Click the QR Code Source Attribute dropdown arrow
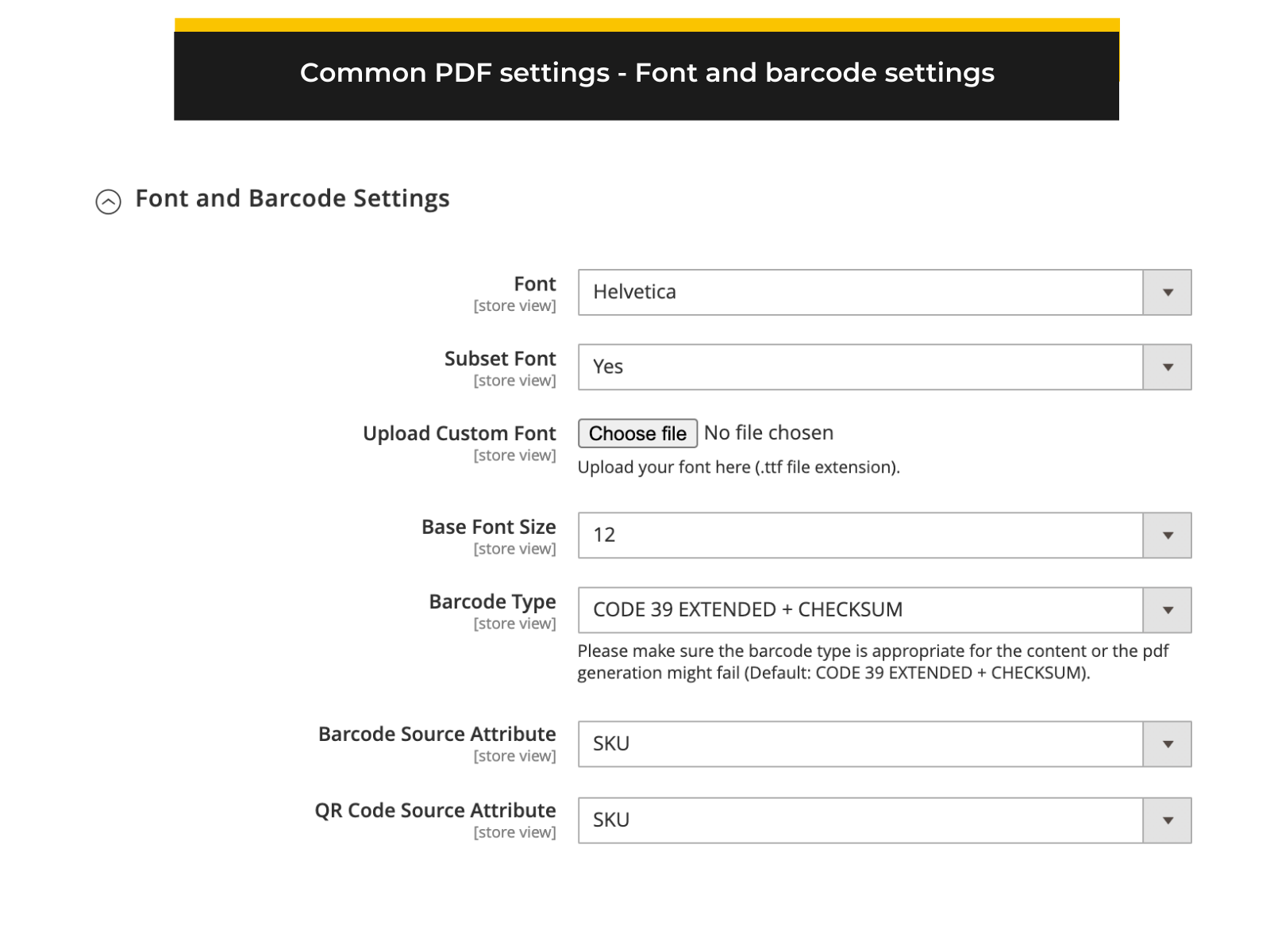1270x952 pixels. click(1167, 820)
